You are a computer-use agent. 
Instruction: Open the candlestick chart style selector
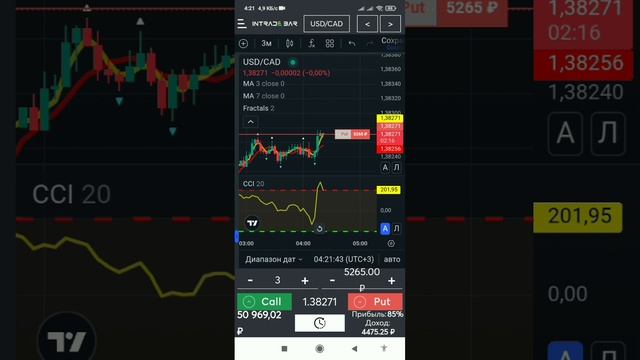click(x=289, y=43)
